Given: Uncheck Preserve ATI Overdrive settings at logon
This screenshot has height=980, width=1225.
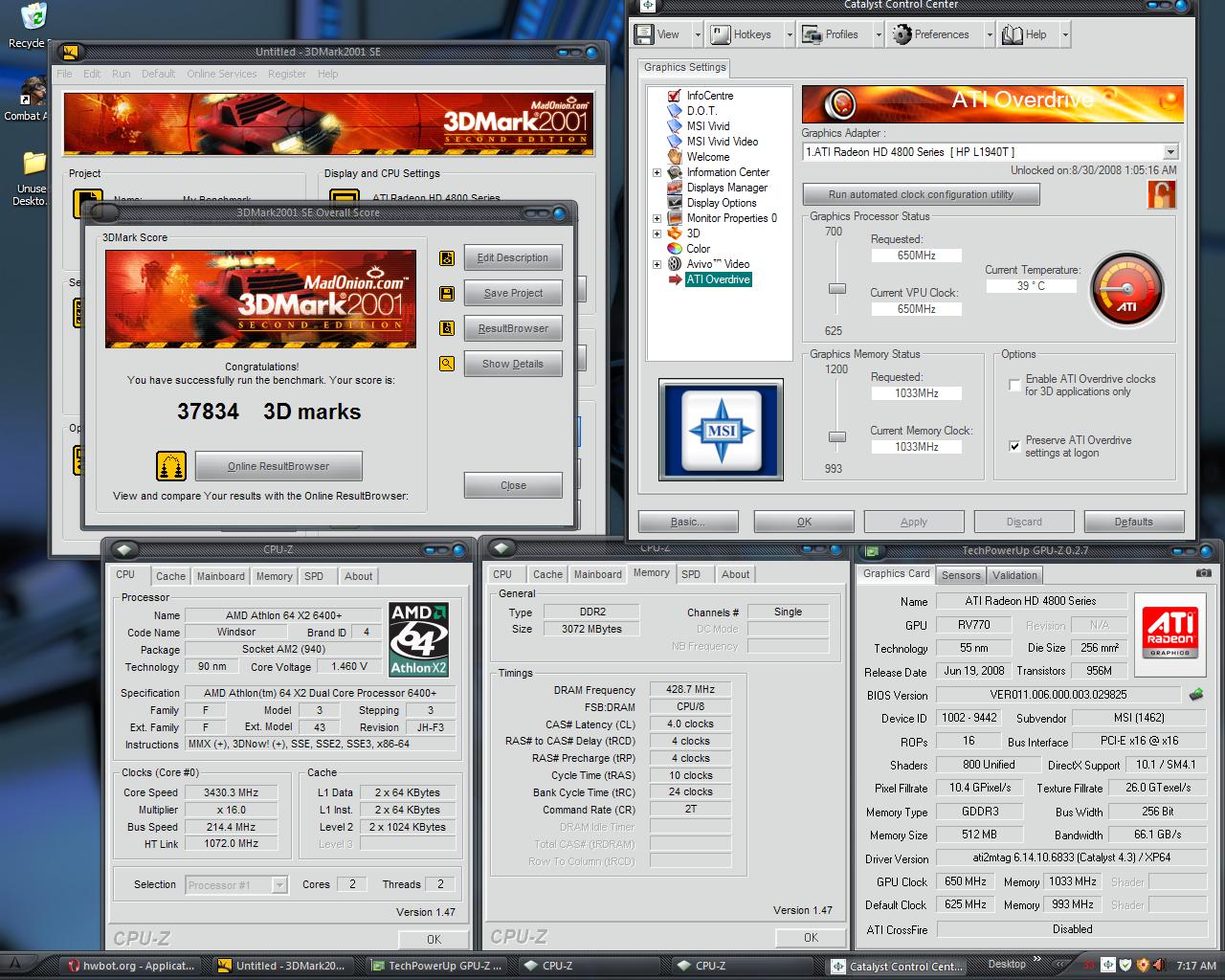Looking at the screenshot, I should click(1014, 446).
